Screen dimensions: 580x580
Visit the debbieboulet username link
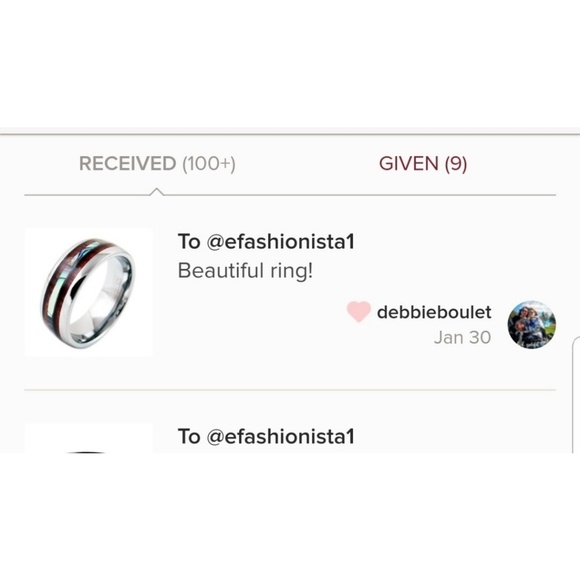(434, 312)
